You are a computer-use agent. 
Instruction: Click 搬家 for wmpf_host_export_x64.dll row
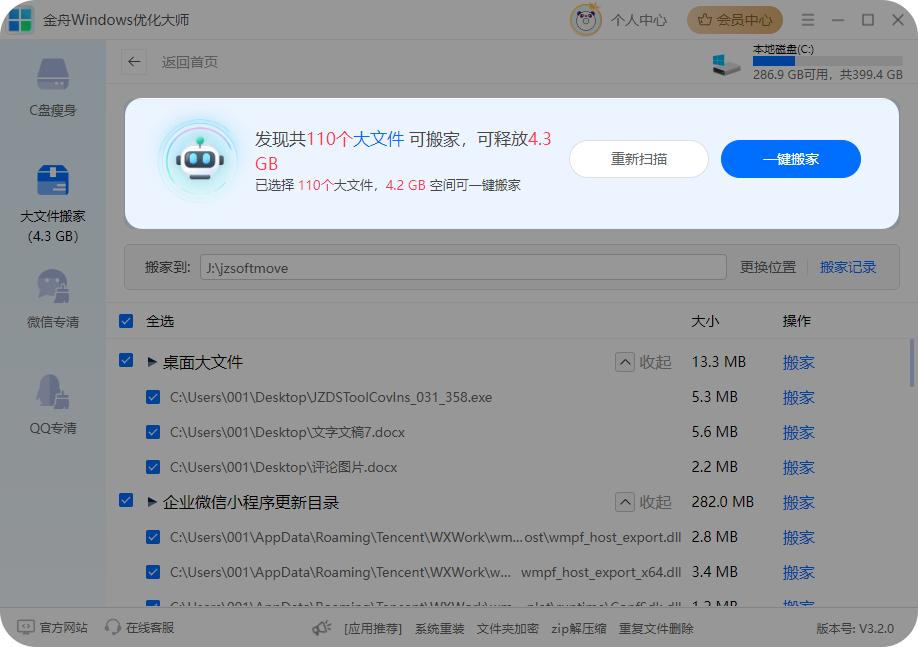[x=799, y=573]
